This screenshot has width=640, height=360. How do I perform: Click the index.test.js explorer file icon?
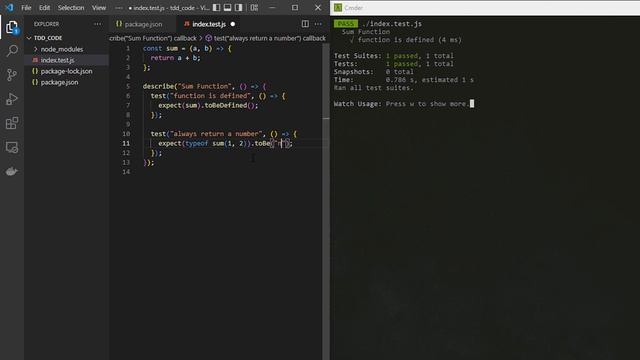click(x=35, y=60)
